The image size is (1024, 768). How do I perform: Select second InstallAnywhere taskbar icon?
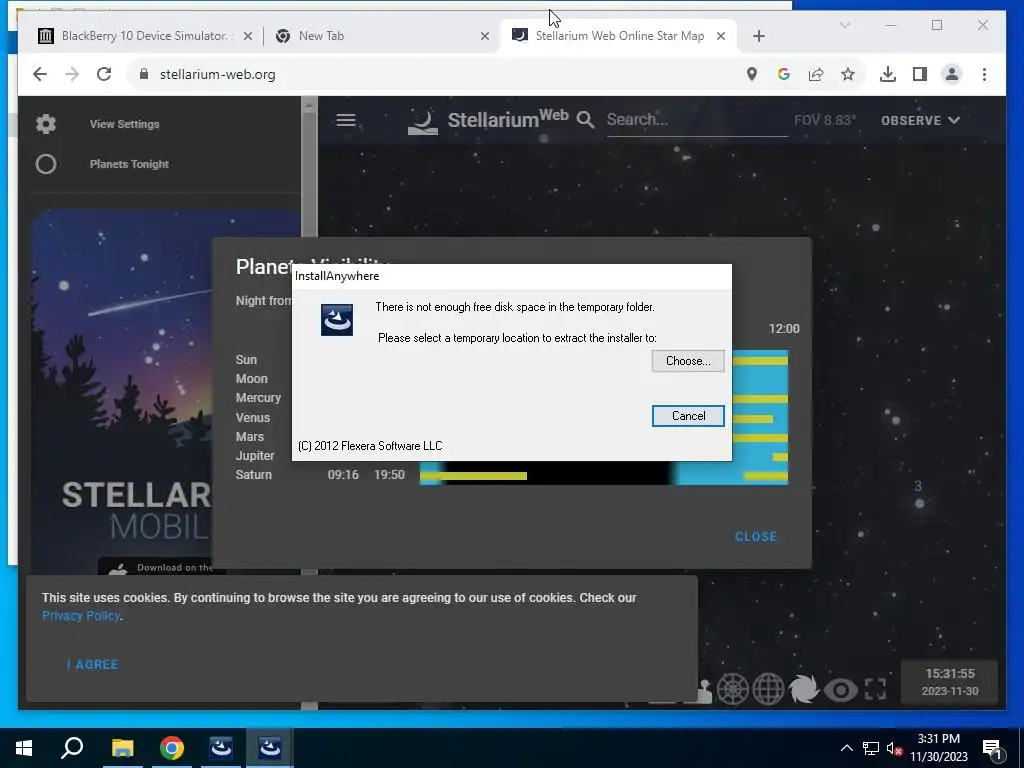[x=270, y=748]
